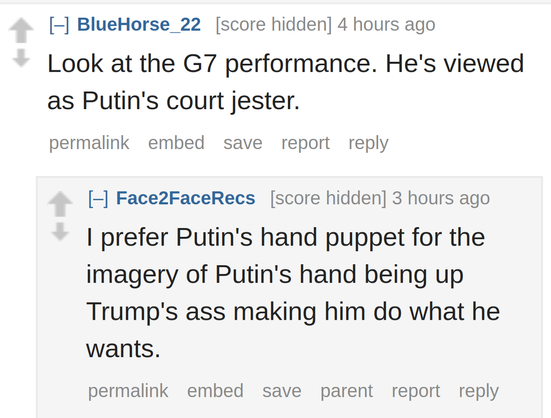Report BlueHorse_22's comment

click(x=305, y=143)
